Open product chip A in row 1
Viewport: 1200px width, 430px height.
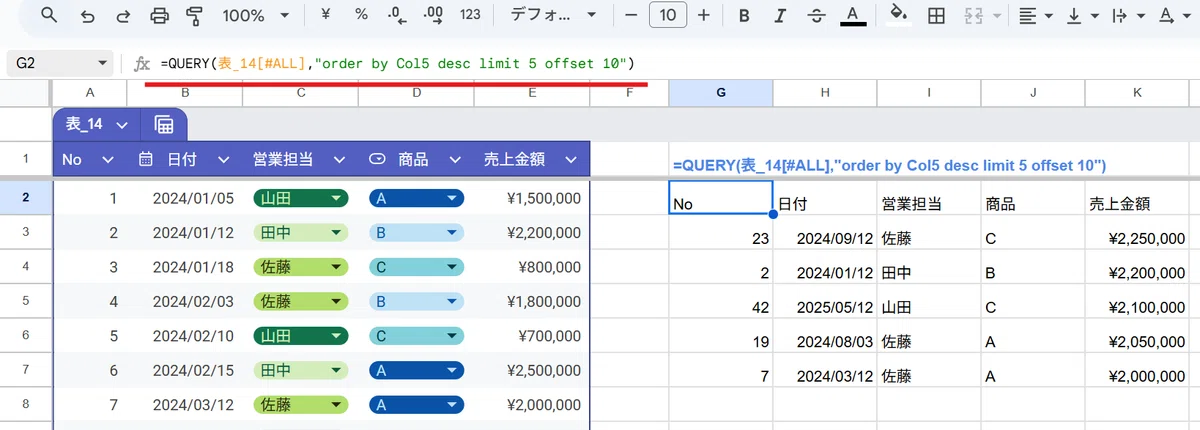[x=416, y=198]
